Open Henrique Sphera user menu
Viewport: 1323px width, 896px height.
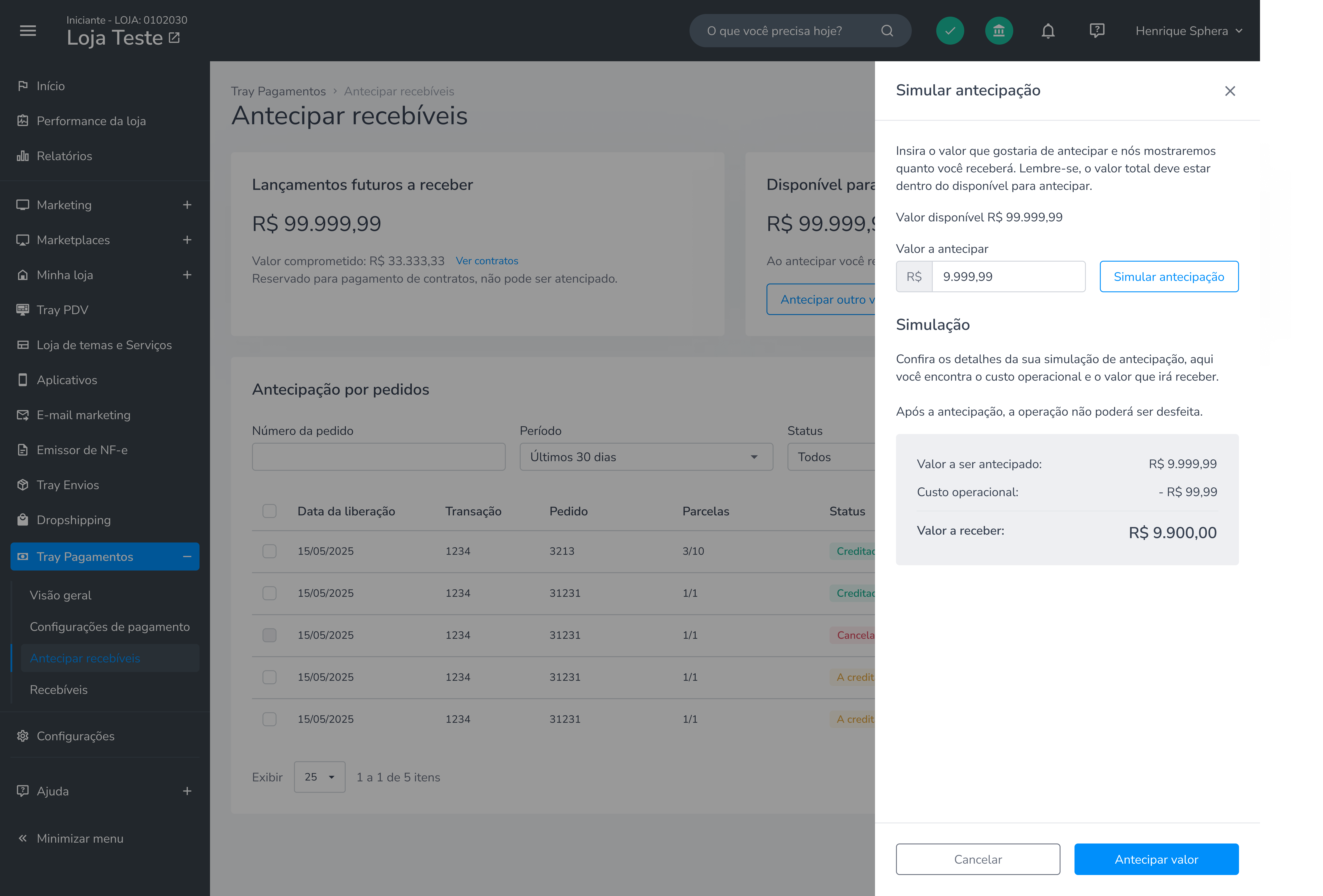(x=1189, y=31)
